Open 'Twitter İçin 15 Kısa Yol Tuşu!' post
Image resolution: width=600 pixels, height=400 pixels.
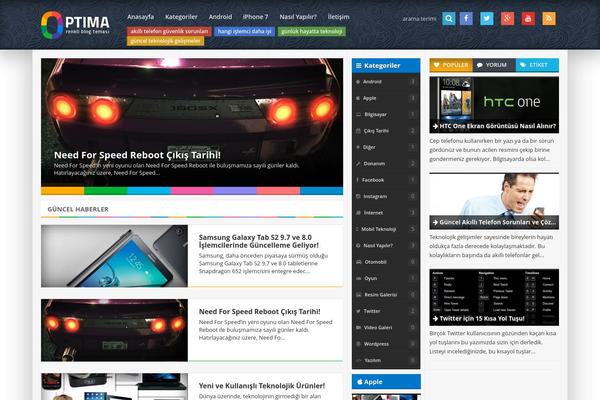tap(479, 318)
